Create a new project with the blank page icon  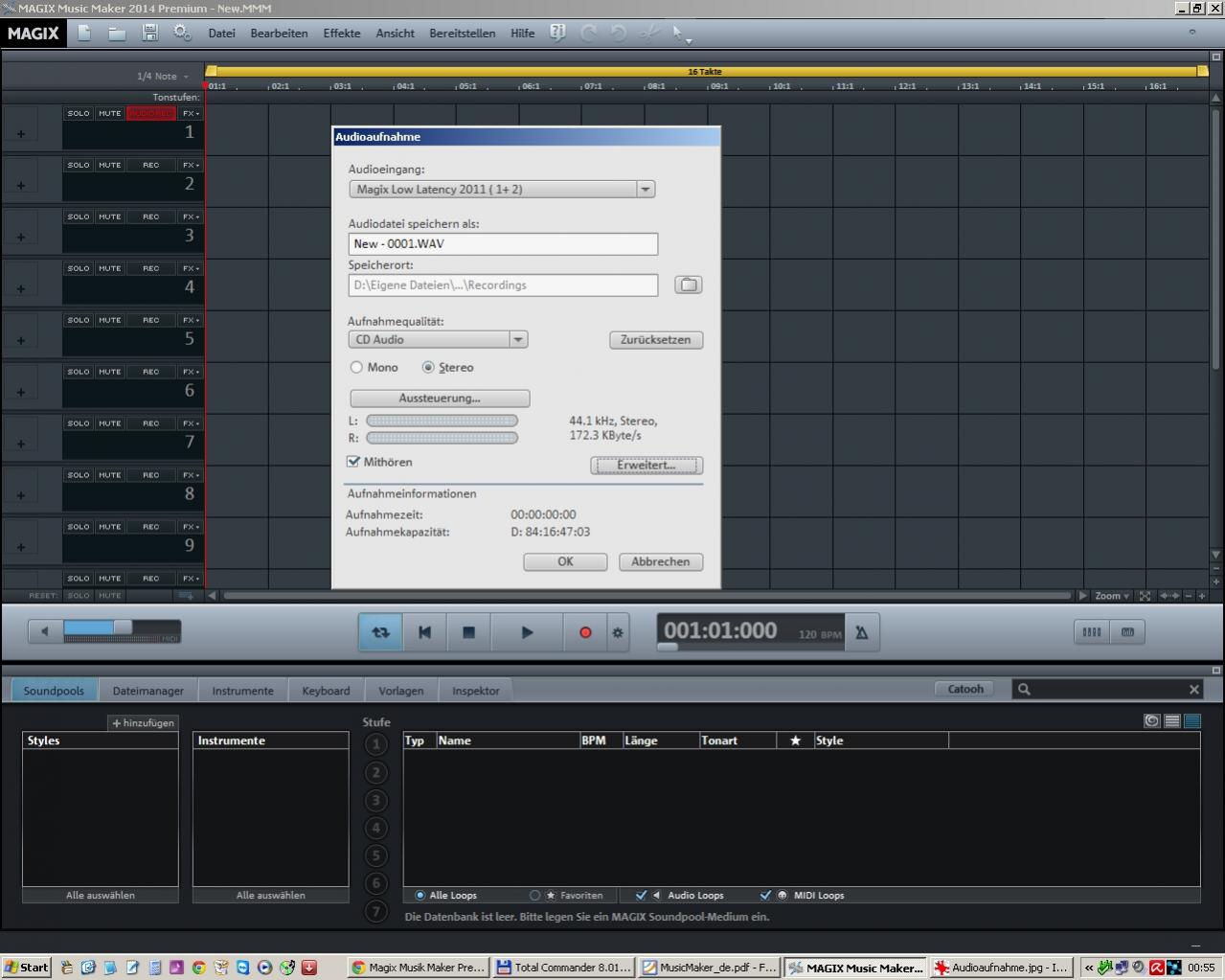84,33
